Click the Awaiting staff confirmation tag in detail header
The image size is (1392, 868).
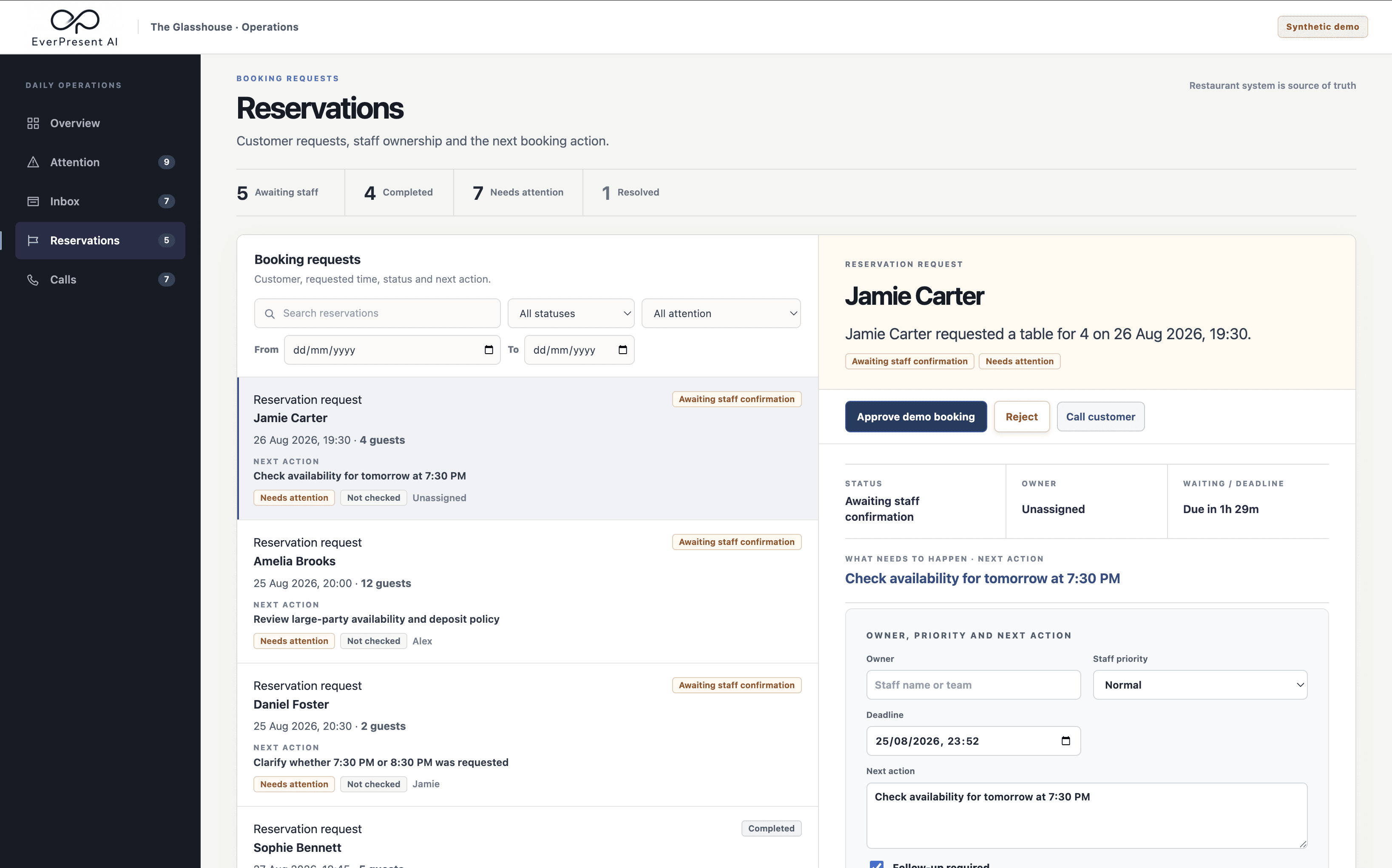tap(909, 361)
